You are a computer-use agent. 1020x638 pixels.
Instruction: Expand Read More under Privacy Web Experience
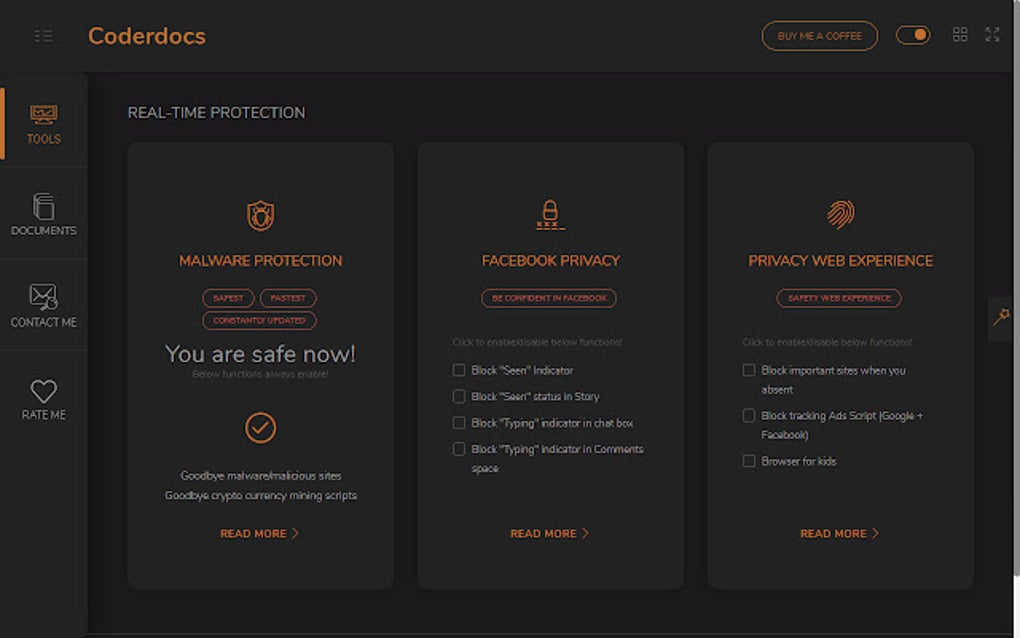pos(840,534)
